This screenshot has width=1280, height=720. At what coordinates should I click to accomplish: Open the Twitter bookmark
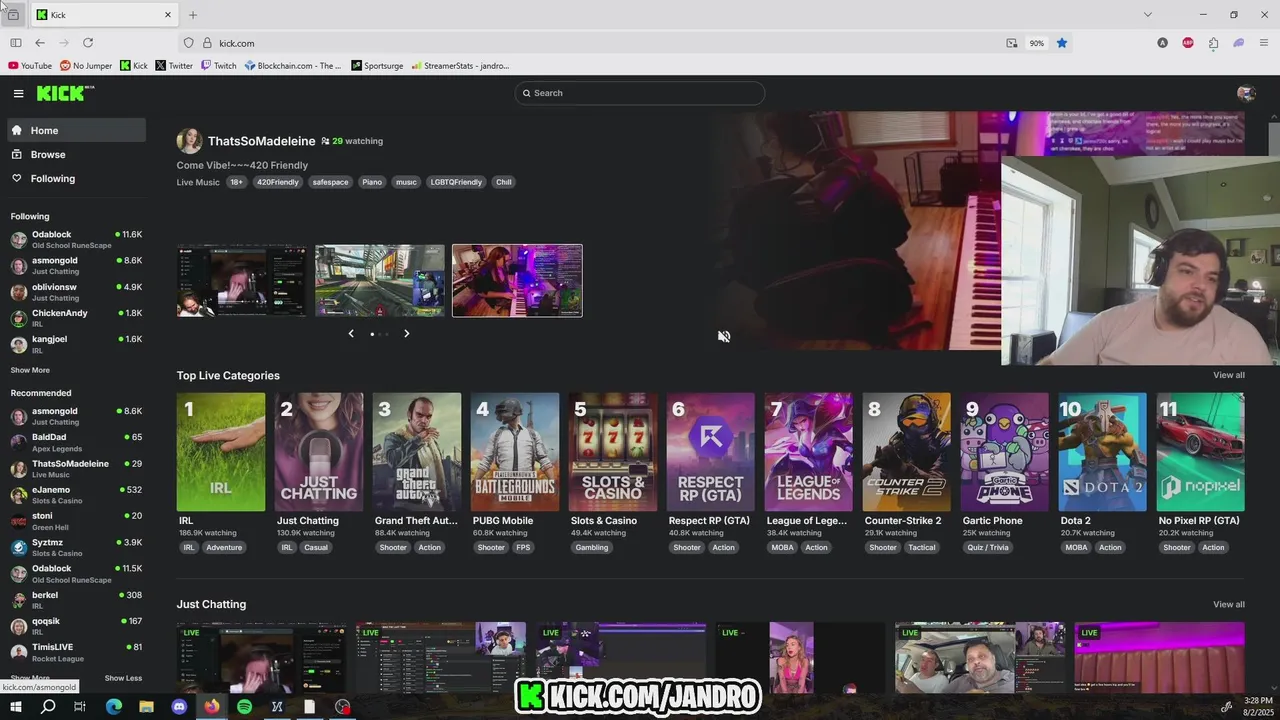click(x=174, y=66)
